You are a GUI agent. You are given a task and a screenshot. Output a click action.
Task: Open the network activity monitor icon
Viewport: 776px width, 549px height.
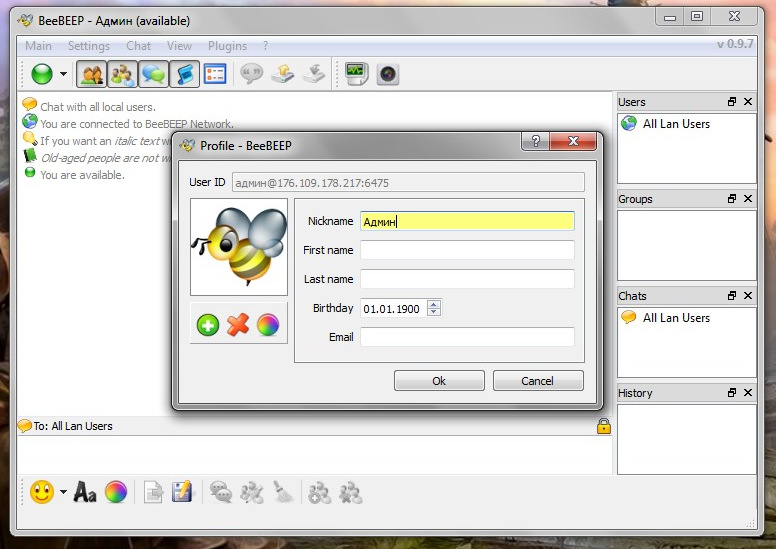click(356, 74)
